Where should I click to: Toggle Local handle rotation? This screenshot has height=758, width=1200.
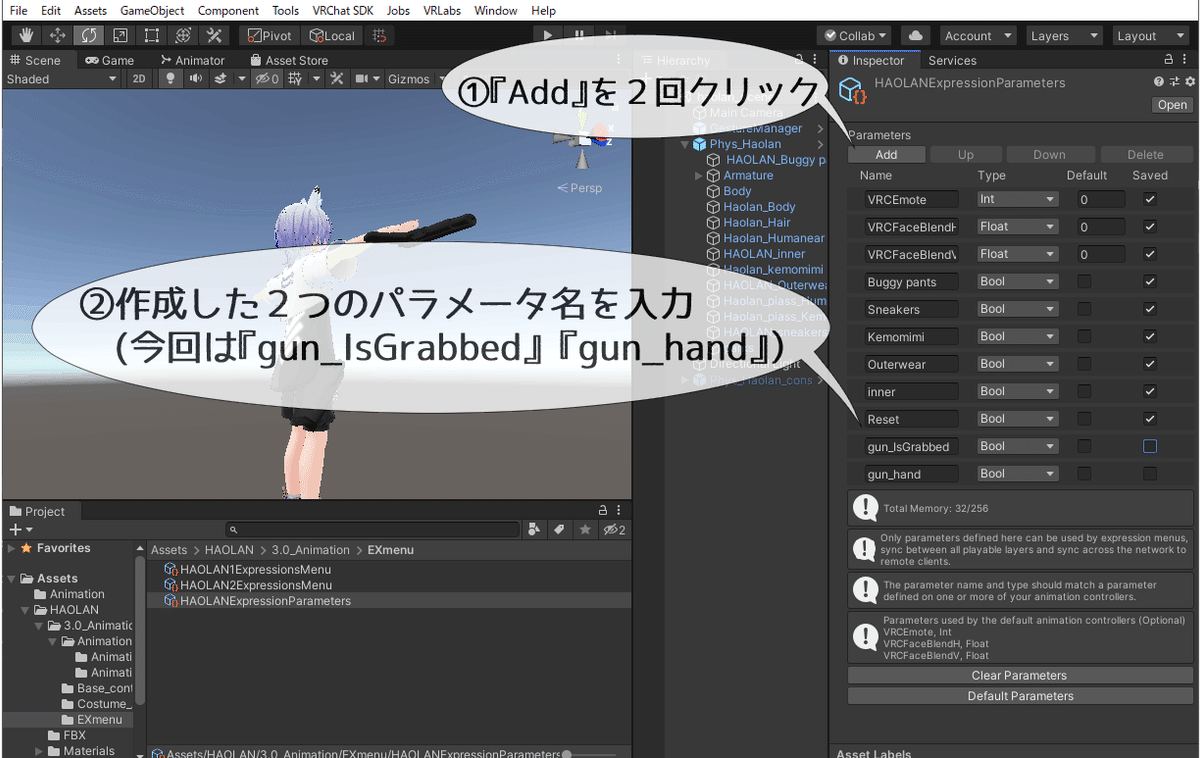[x=331, y=35]
